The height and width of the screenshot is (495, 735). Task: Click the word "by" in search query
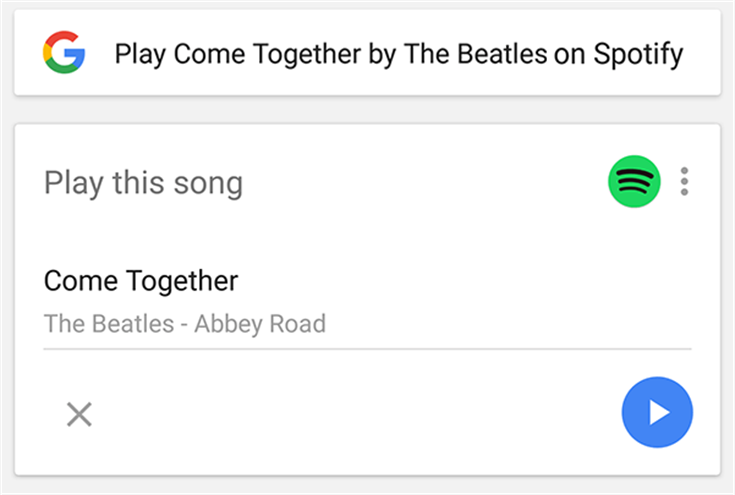(382, 54)
